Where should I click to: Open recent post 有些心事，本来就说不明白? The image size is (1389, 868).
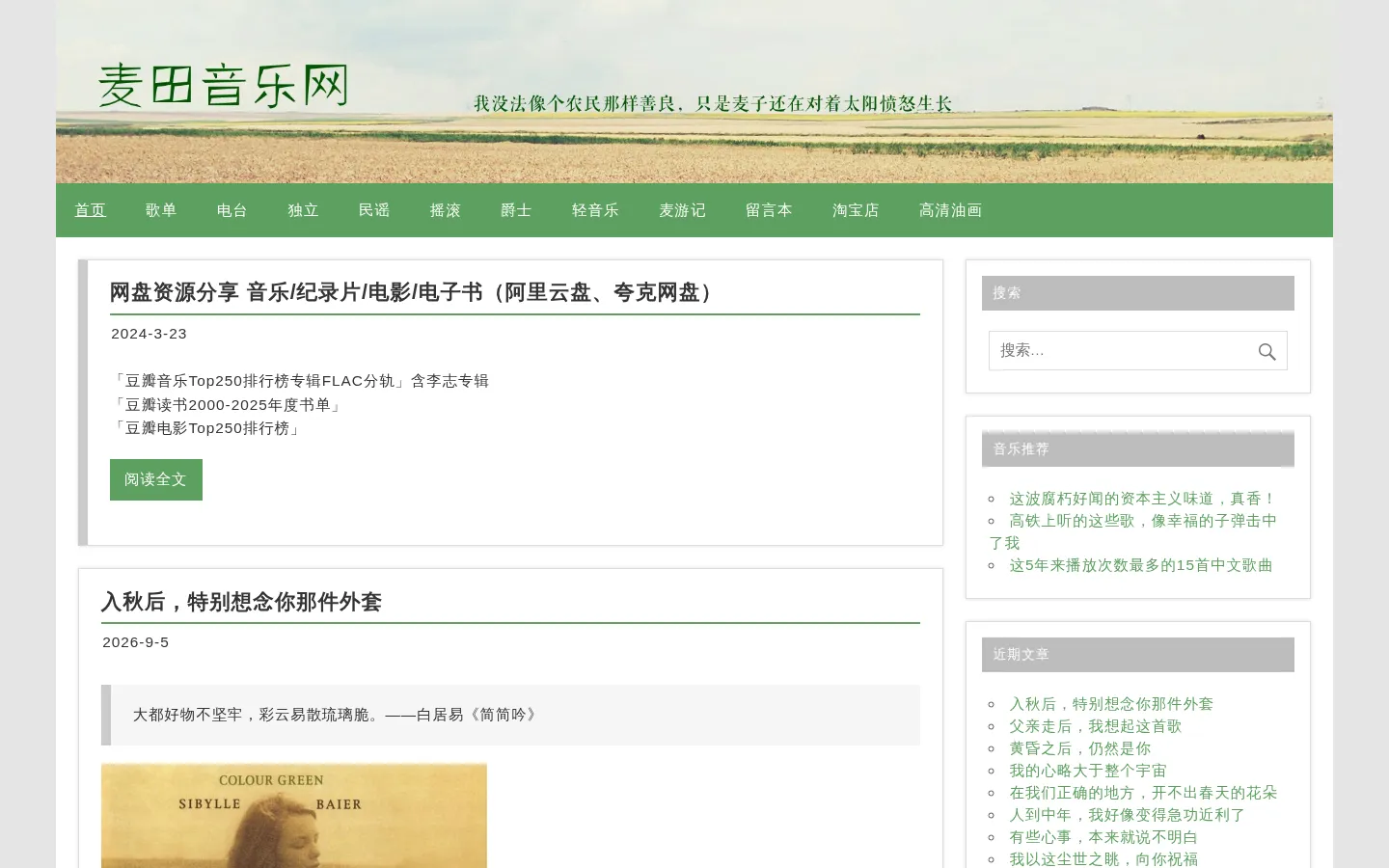point(1103,837)
